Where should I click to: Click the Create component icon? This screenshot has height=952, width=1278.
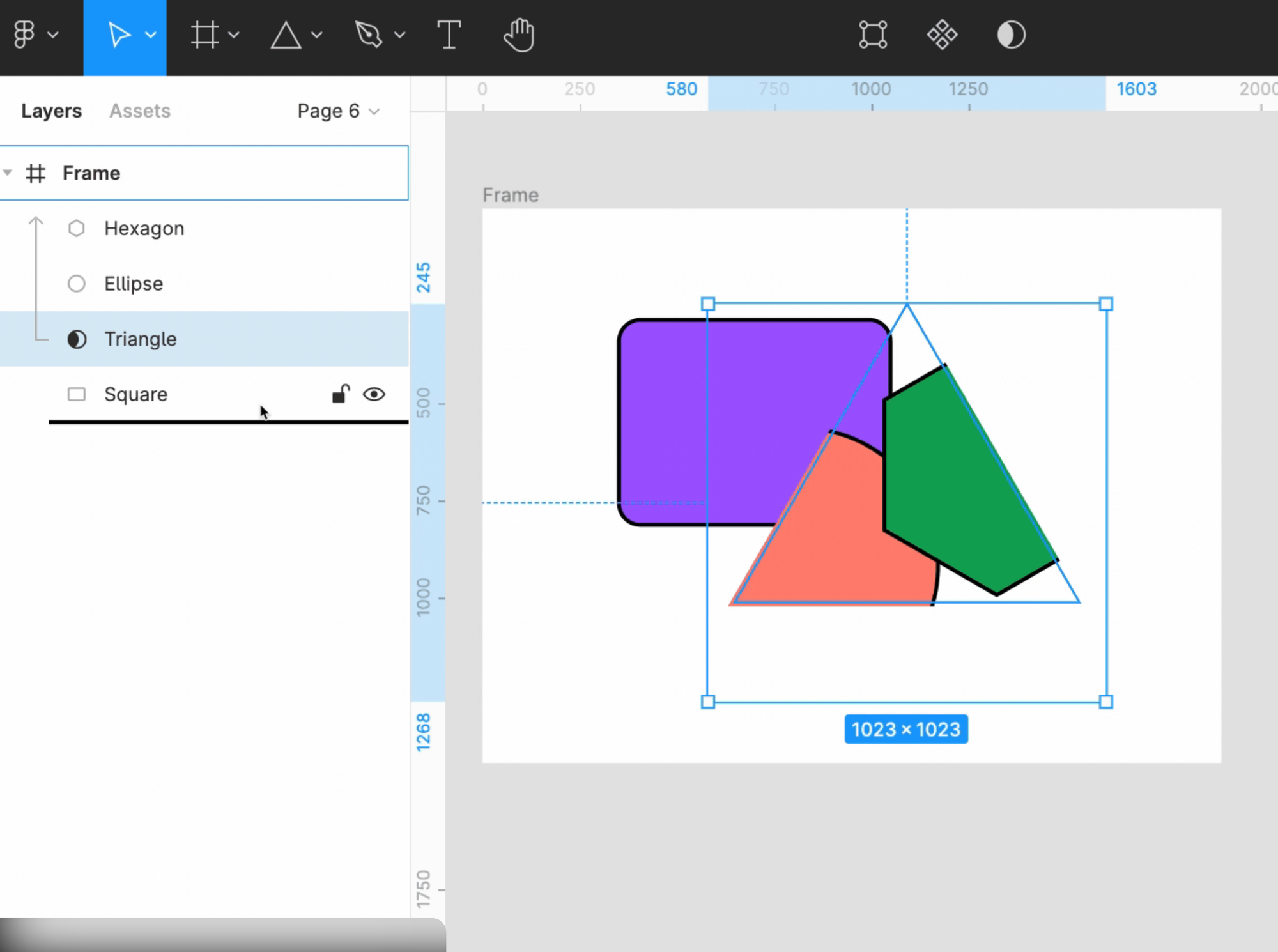click(x=942, y=35)
